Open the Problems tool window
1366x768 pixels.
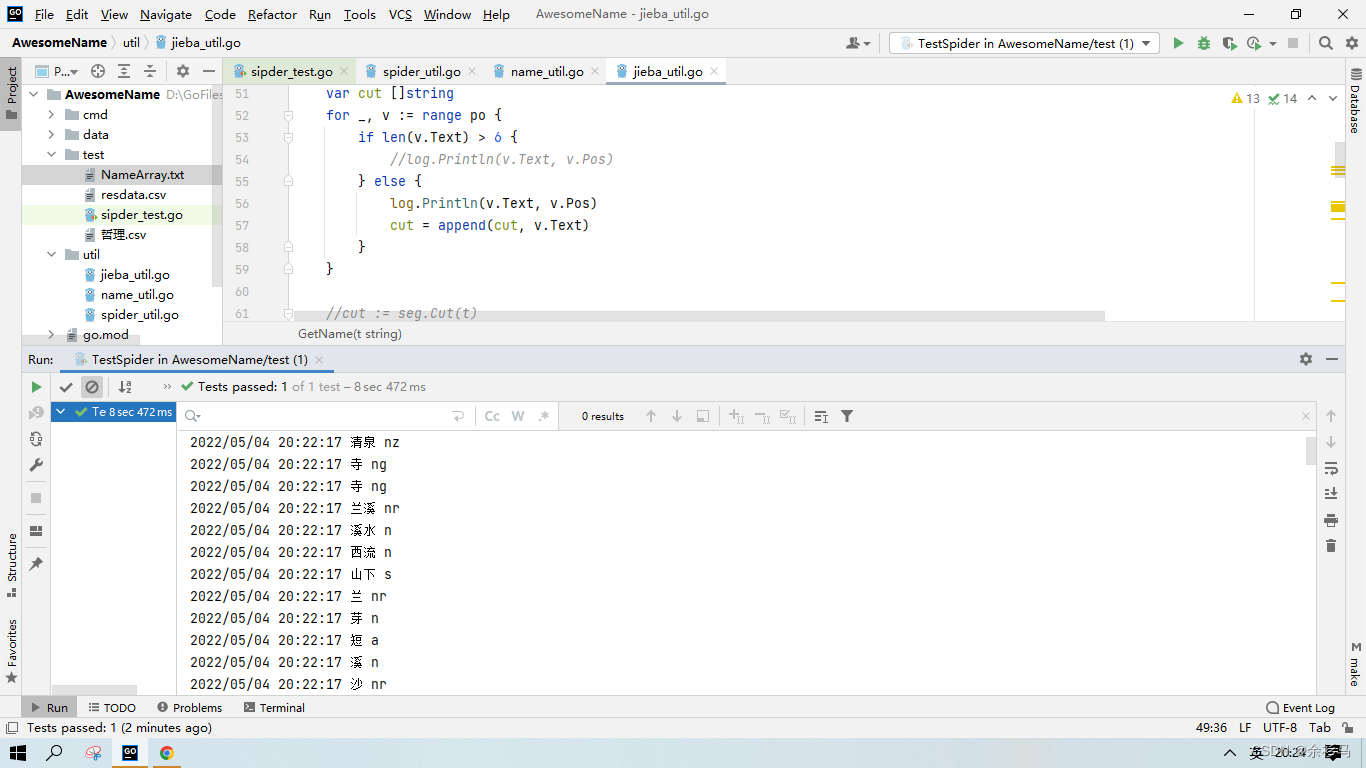point(189,707)
